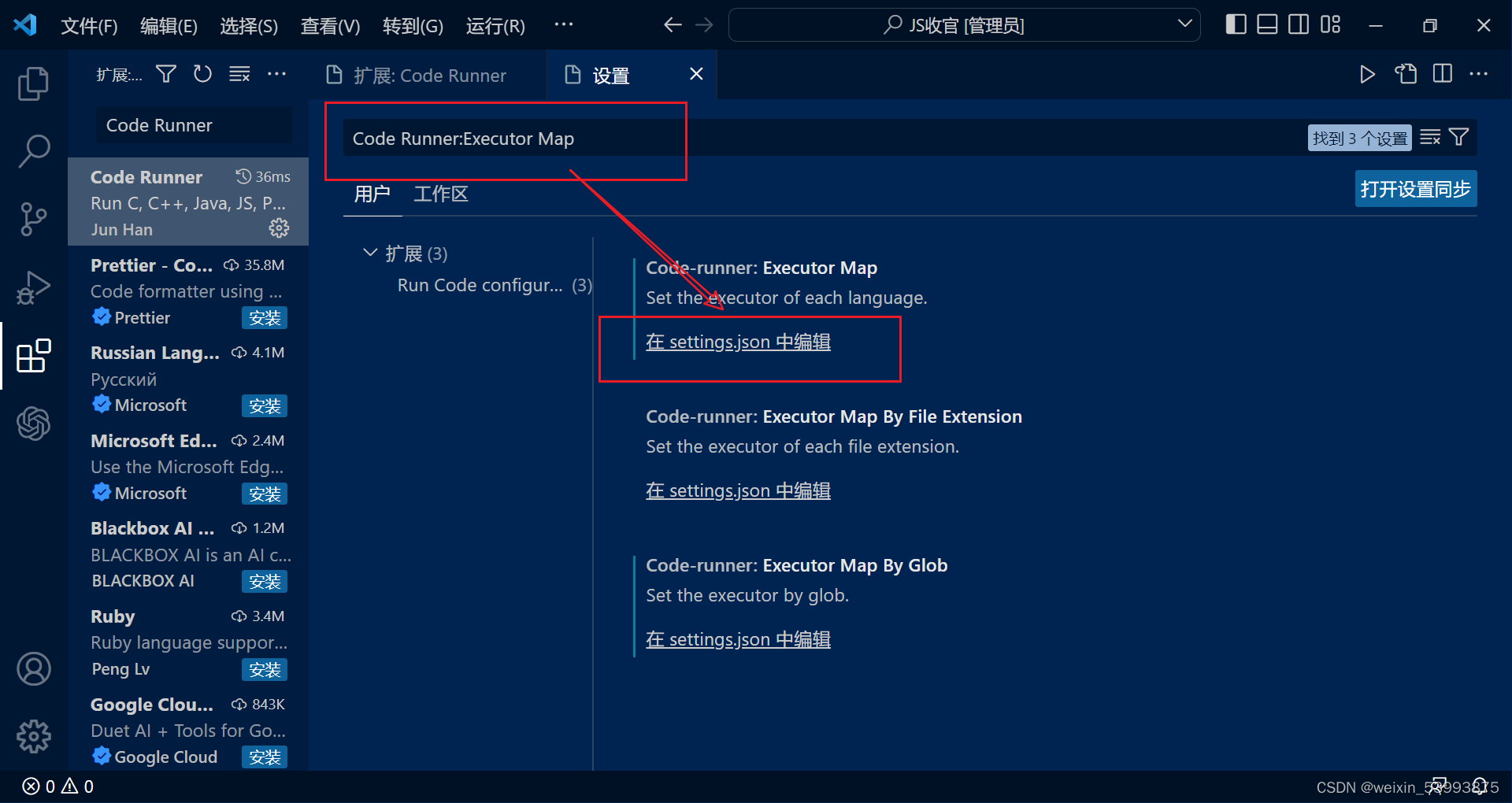Open the Search view in the activity bar

(33, 150)
